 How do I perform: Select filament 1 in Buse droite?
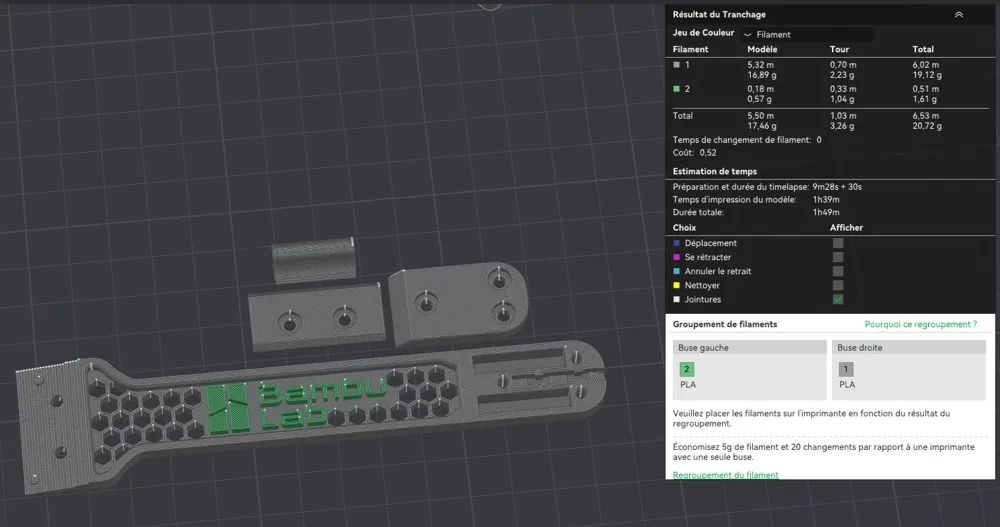click(846, 370)
